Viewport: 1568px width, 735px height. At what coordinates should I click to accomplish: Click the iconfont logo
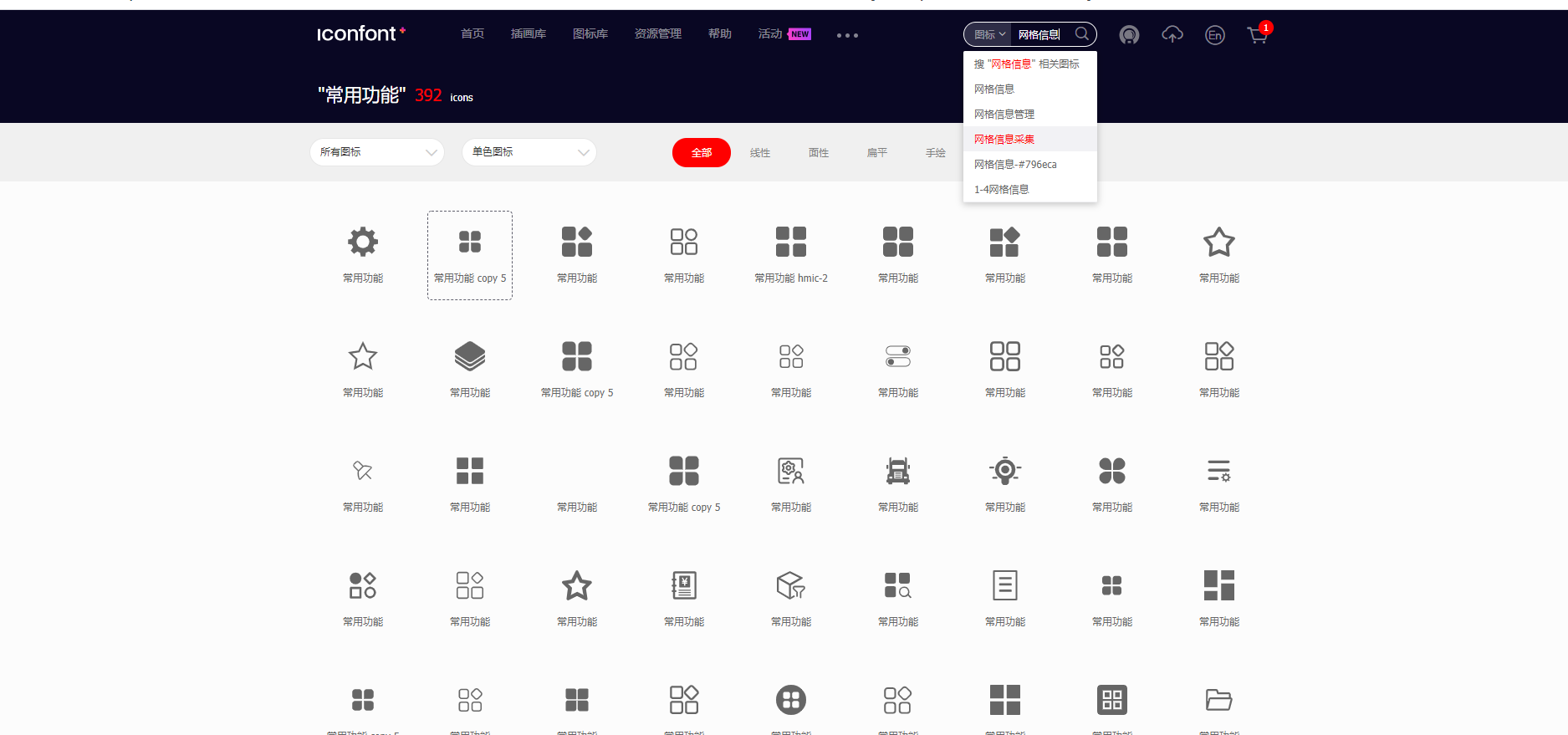pyautogui.click(x=360, y=33)
